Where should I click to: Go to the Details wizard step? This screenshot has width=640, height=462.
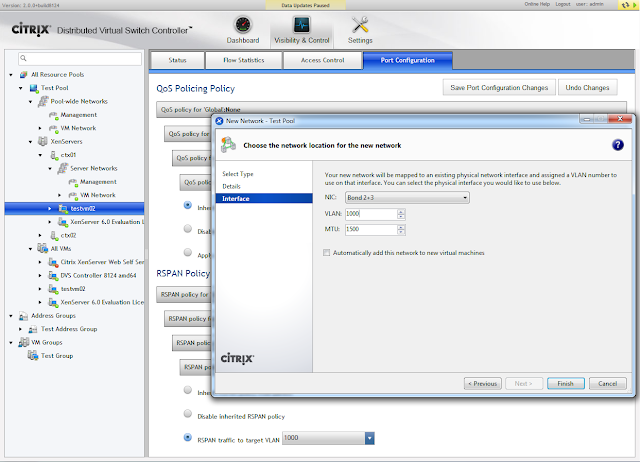click(x=231, y=186)
